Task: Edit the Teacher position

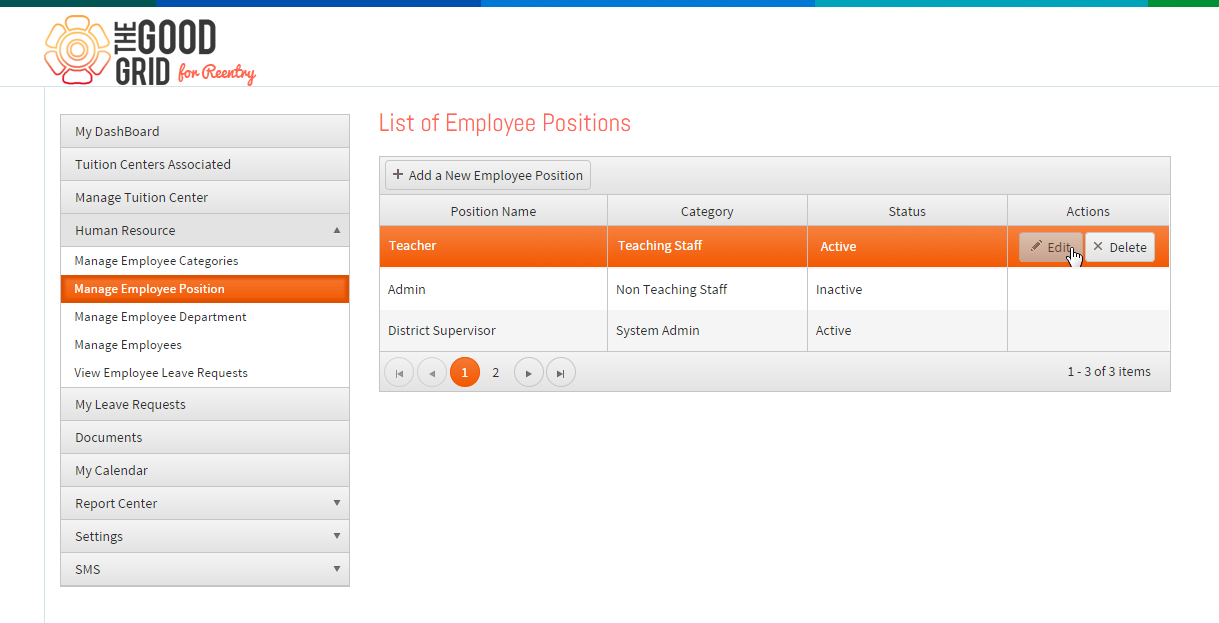Action: point(1050,247)
